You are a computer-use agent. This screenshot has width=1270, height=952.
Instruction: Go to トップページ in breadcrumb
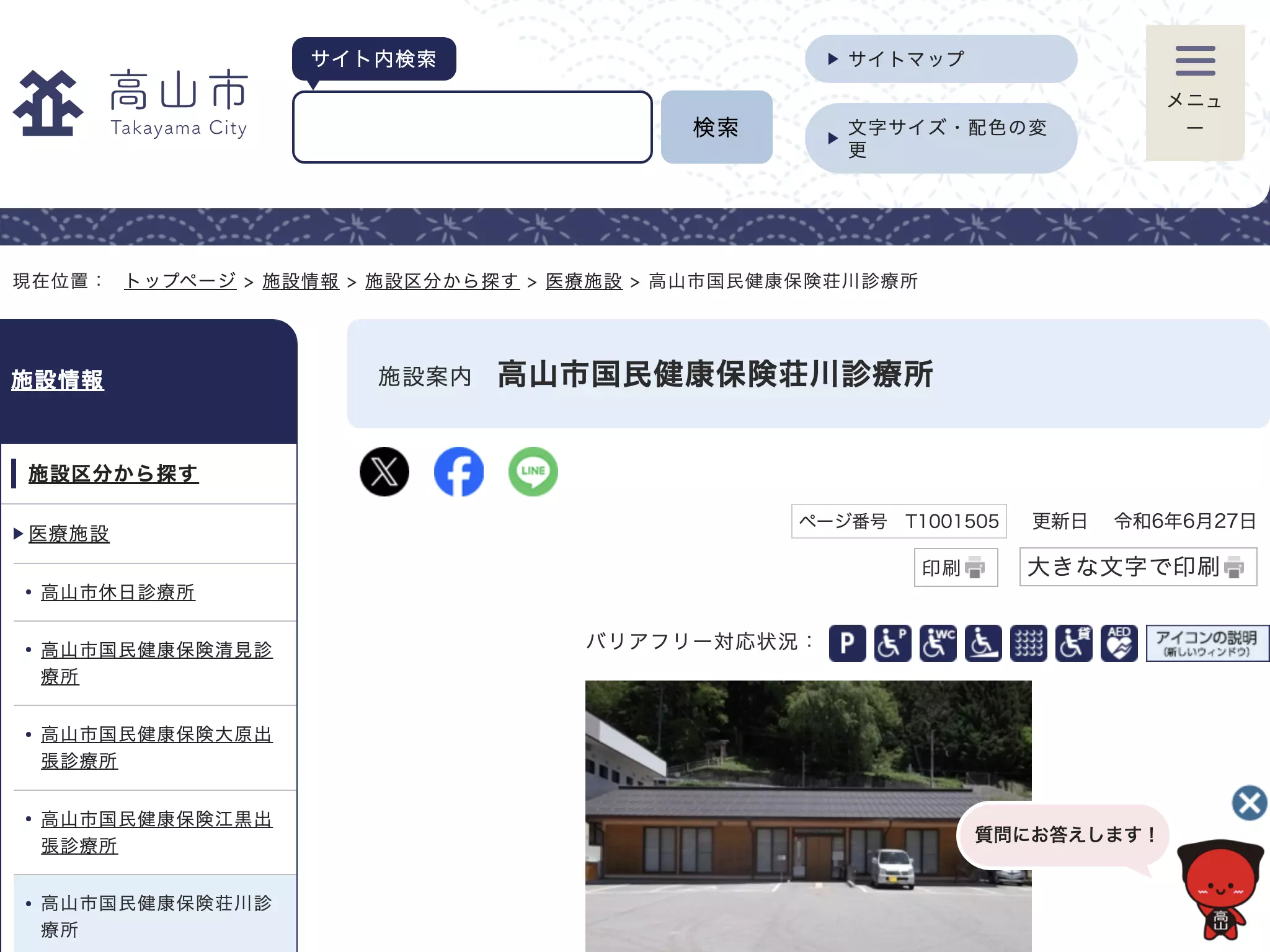[180, 281]
